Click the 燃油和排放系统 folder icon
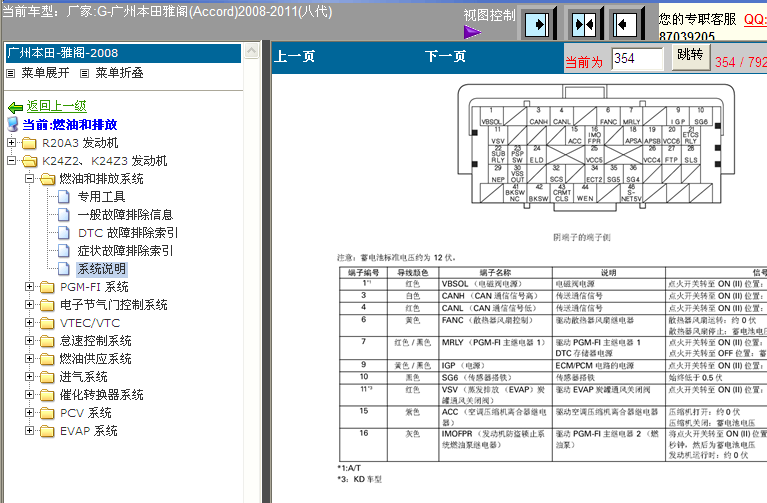This screenshot has height=503, width=767. 47,179
